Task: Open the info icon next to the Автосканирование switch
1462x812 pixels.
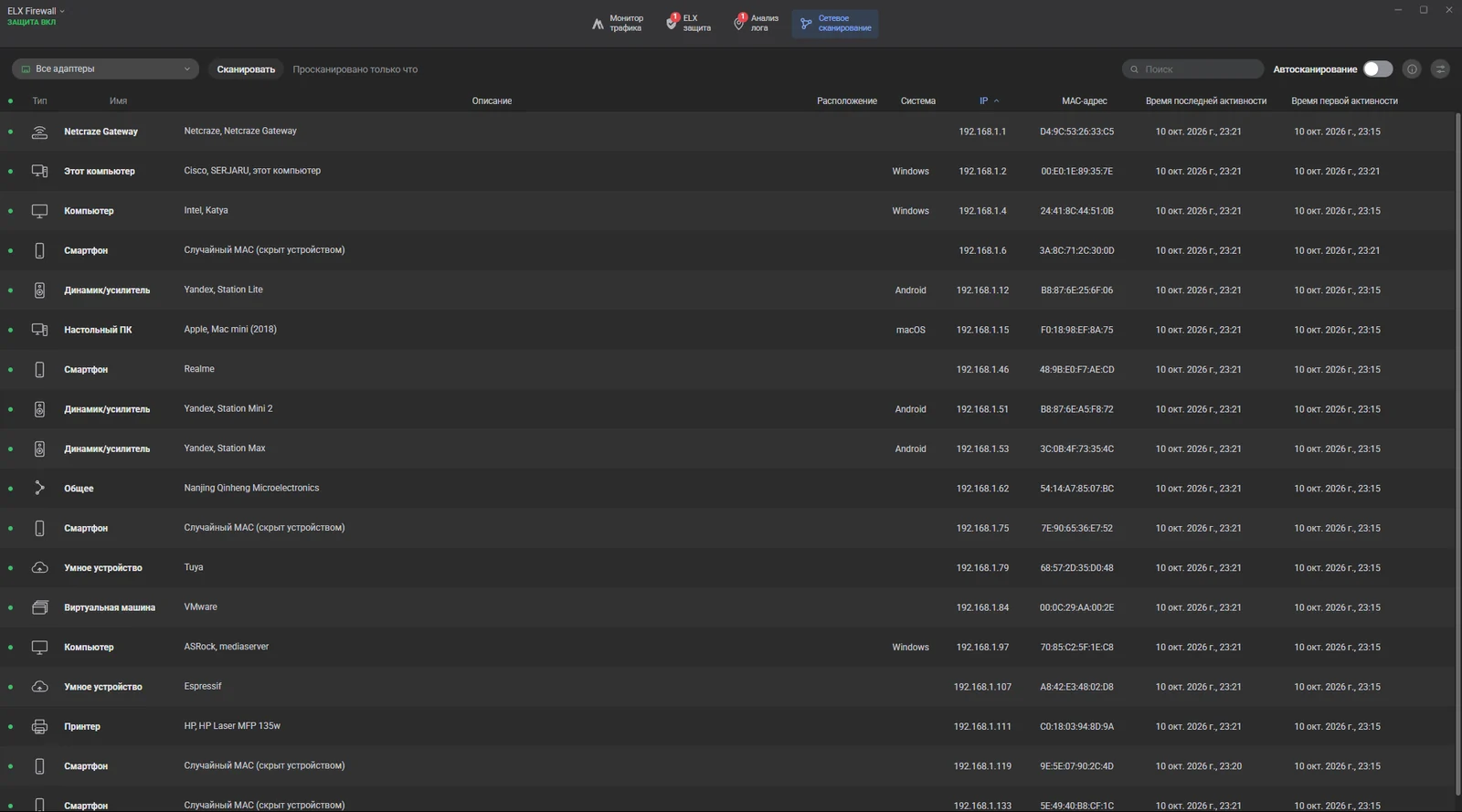Action: click(x=1412, y=69)
